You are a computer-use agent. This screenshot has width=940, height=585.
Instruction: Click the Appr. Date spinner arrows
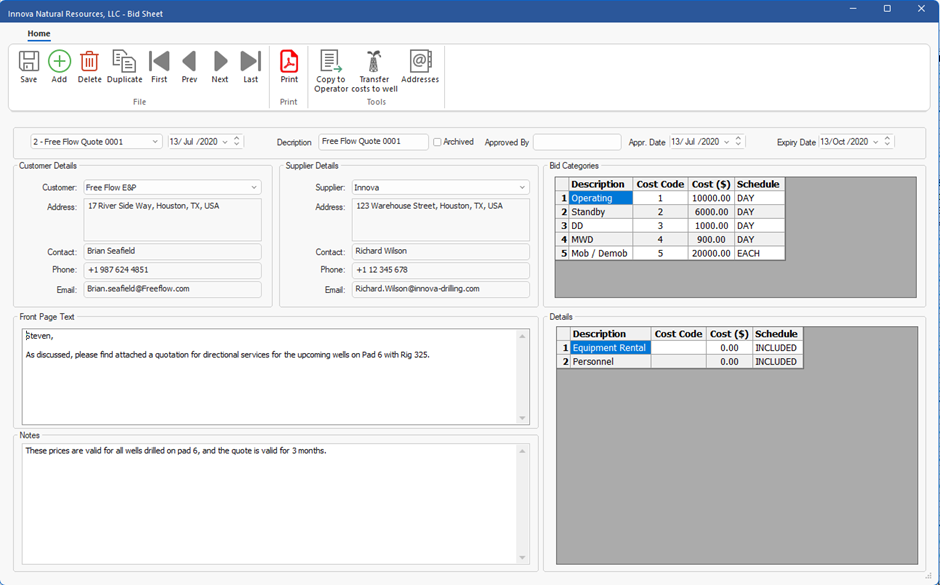tap(739, 142)
